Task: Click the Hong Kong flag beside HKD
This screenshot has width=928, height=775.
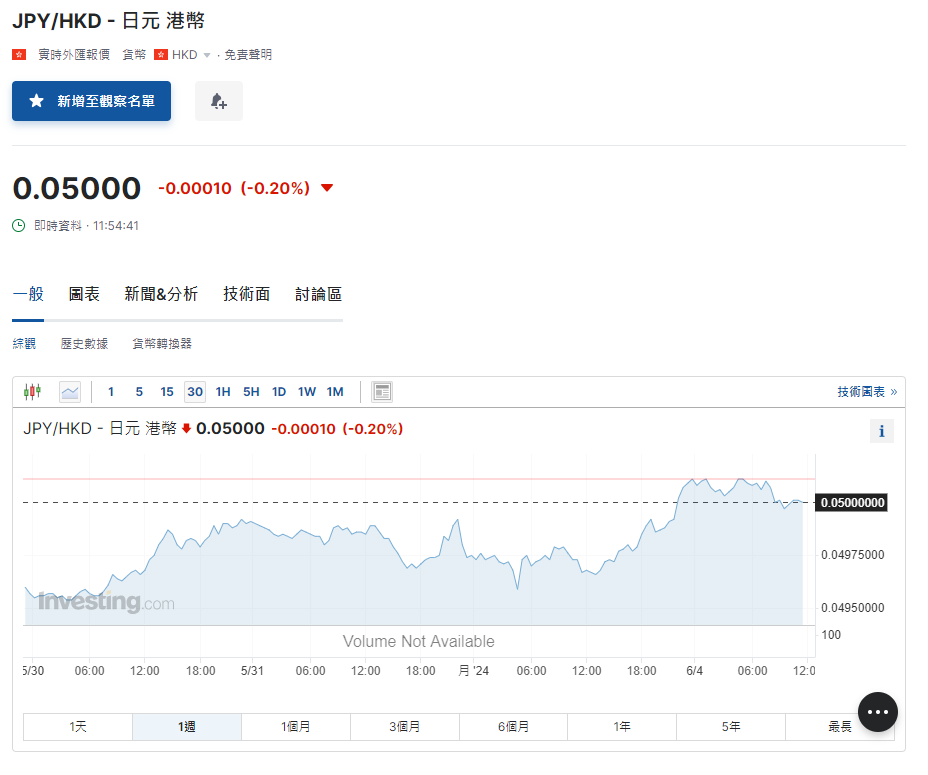Action: 161,55
